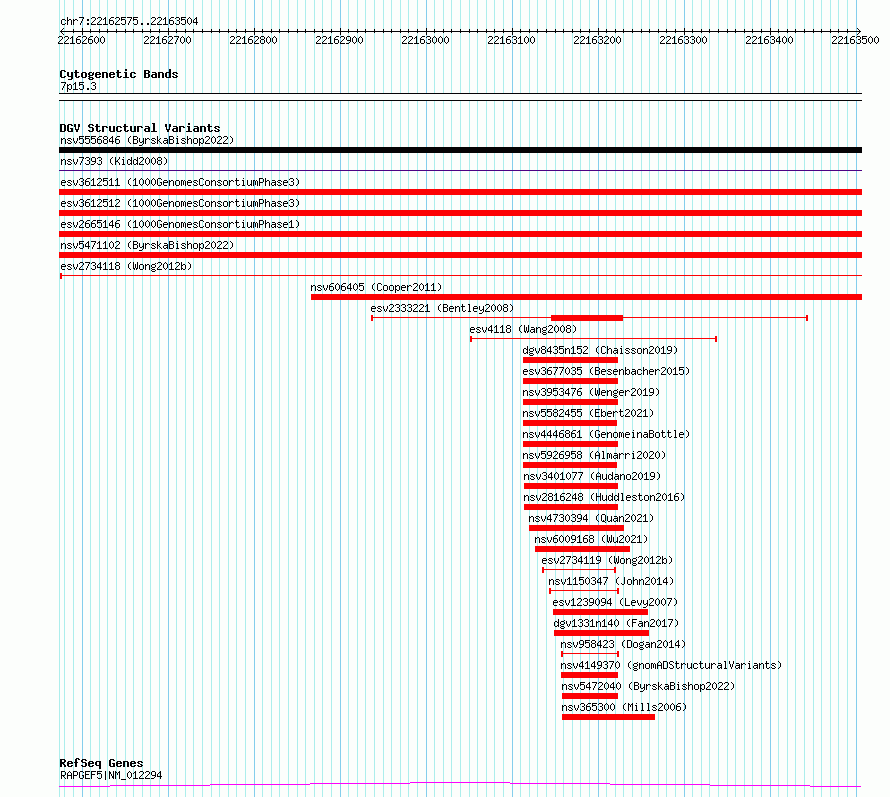Open the RAPGEF5|NM_012294 gene label

(x=111, y=775)
